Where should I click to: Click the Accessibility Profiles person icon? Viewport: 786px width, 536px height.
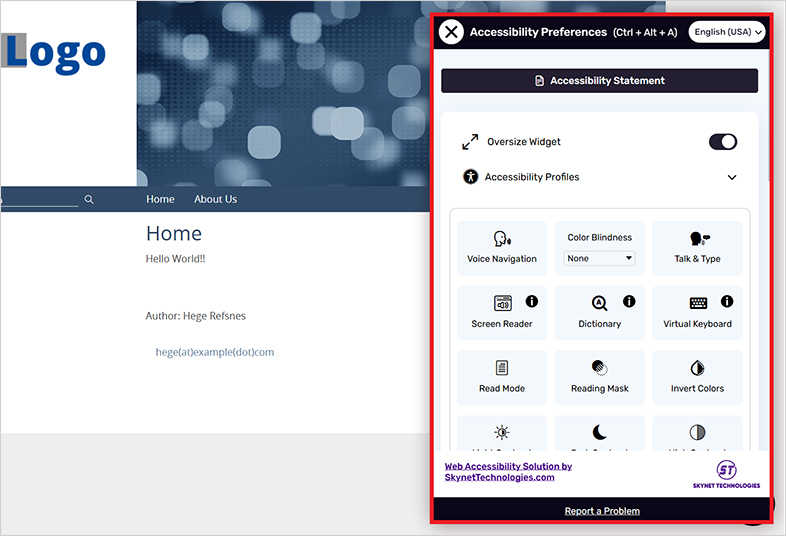pyautogui.click(x=470, y=176)
